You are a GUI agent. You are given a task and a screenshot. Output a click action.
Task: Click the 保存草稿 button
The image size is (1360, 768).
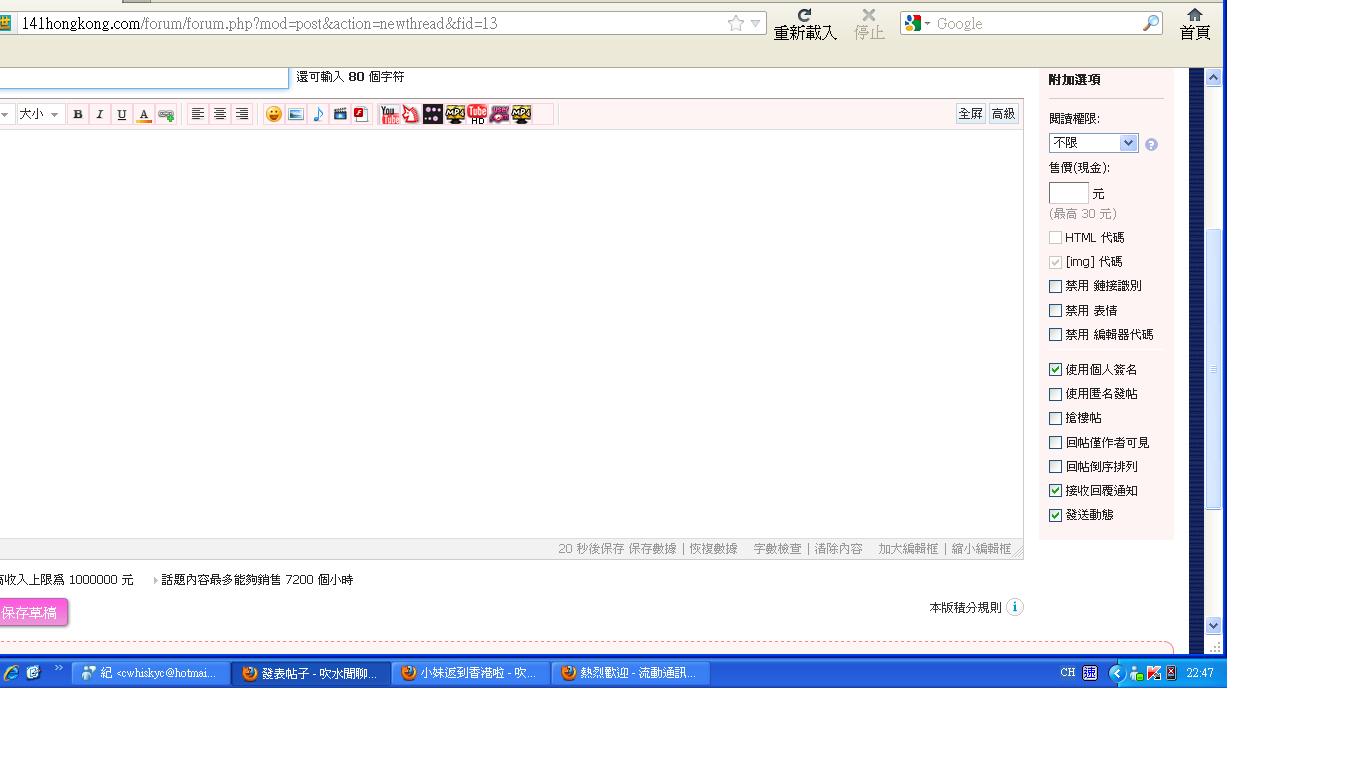[x=30, y=612]
